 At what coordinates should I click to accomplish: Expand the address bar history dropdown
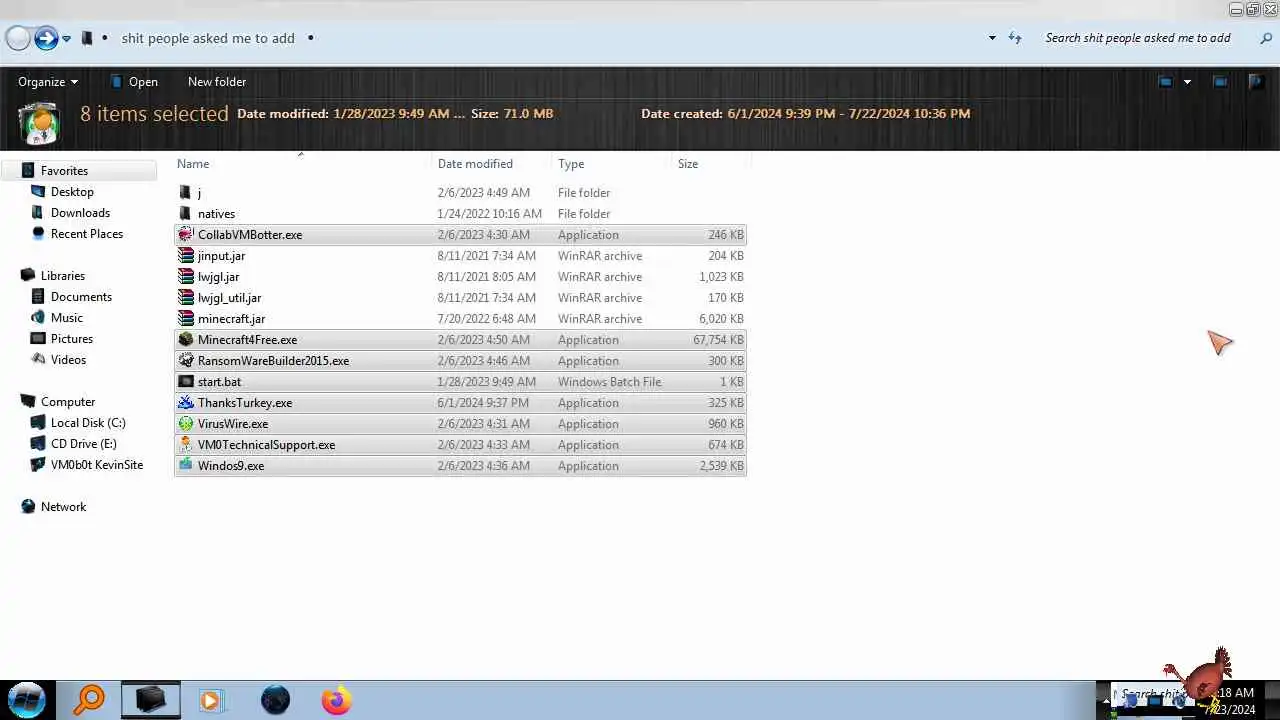(992, 38)
